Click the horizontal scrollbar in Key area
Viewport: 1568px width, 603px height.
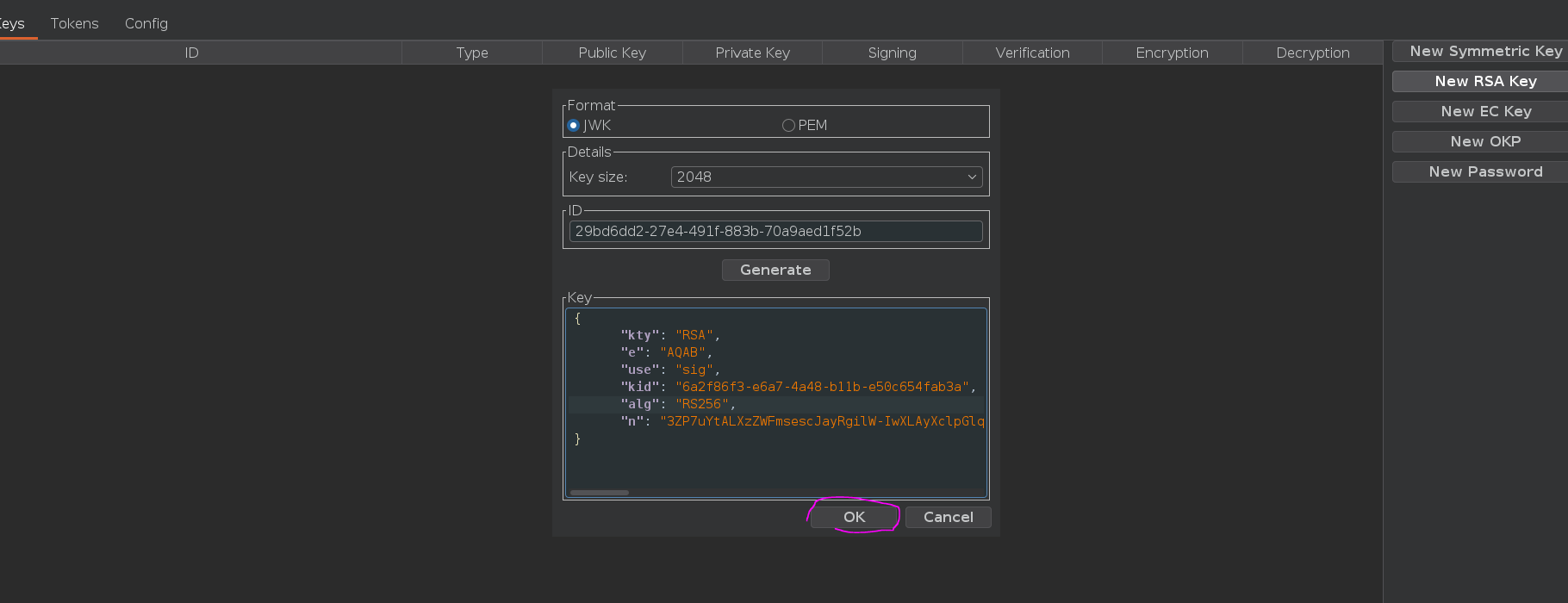click(x=600, y=493)
